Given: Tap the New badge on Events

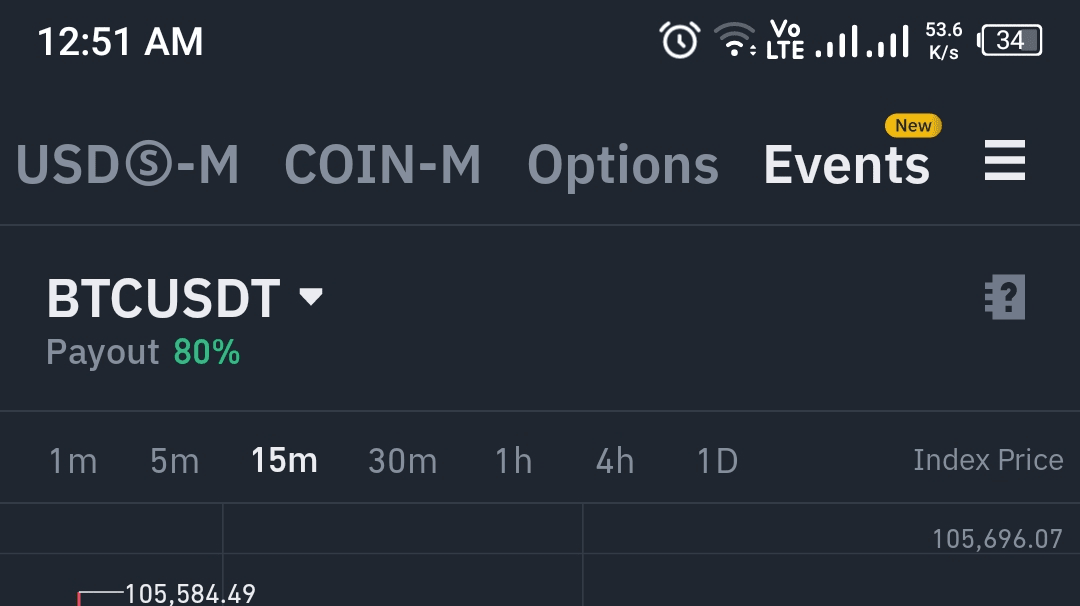Looking at the screenshot, I should 912,126.
